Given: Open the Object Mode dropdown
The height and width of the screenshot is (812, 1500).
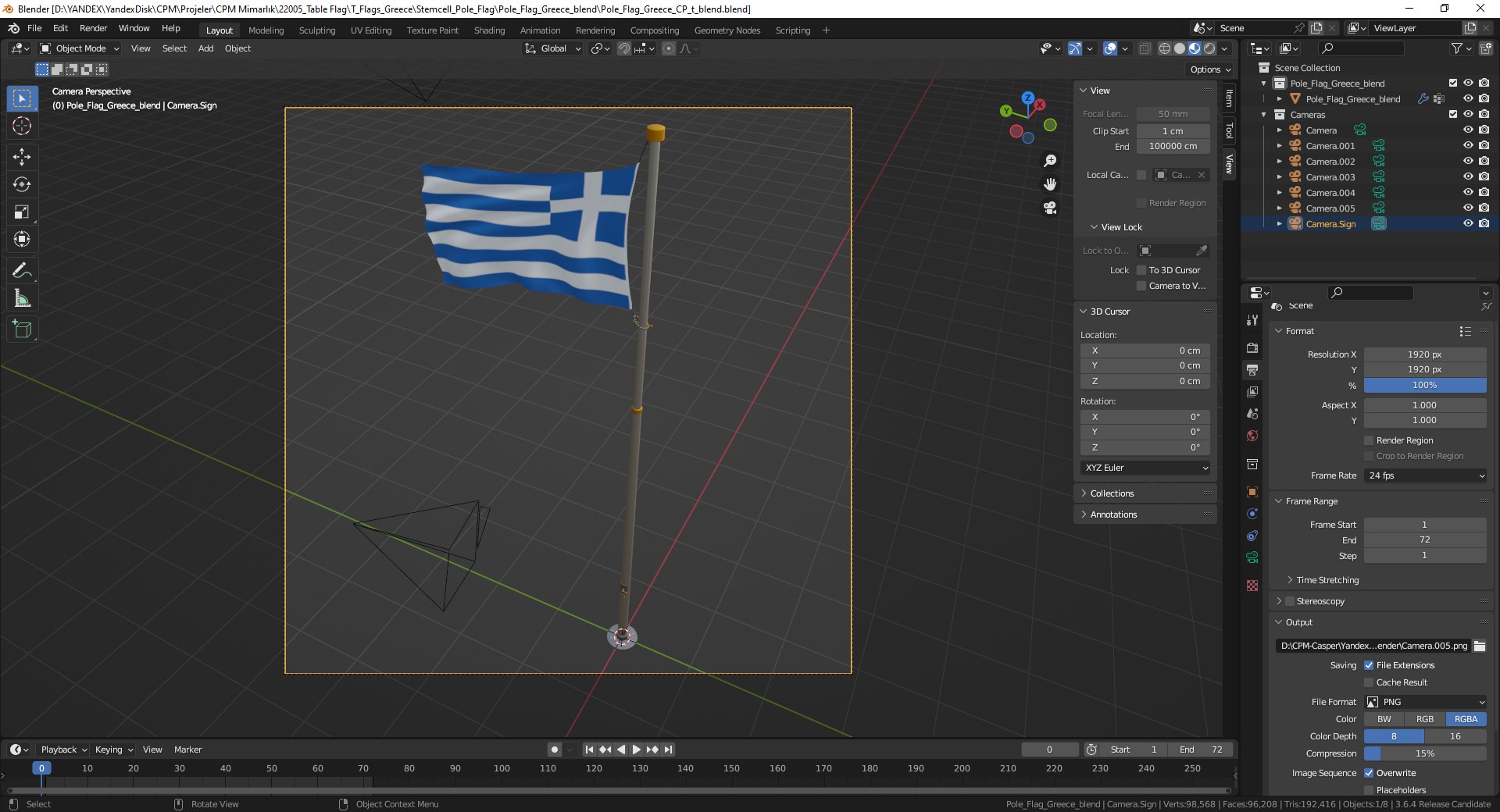Looking at the screenshot, I should (80, 48).
